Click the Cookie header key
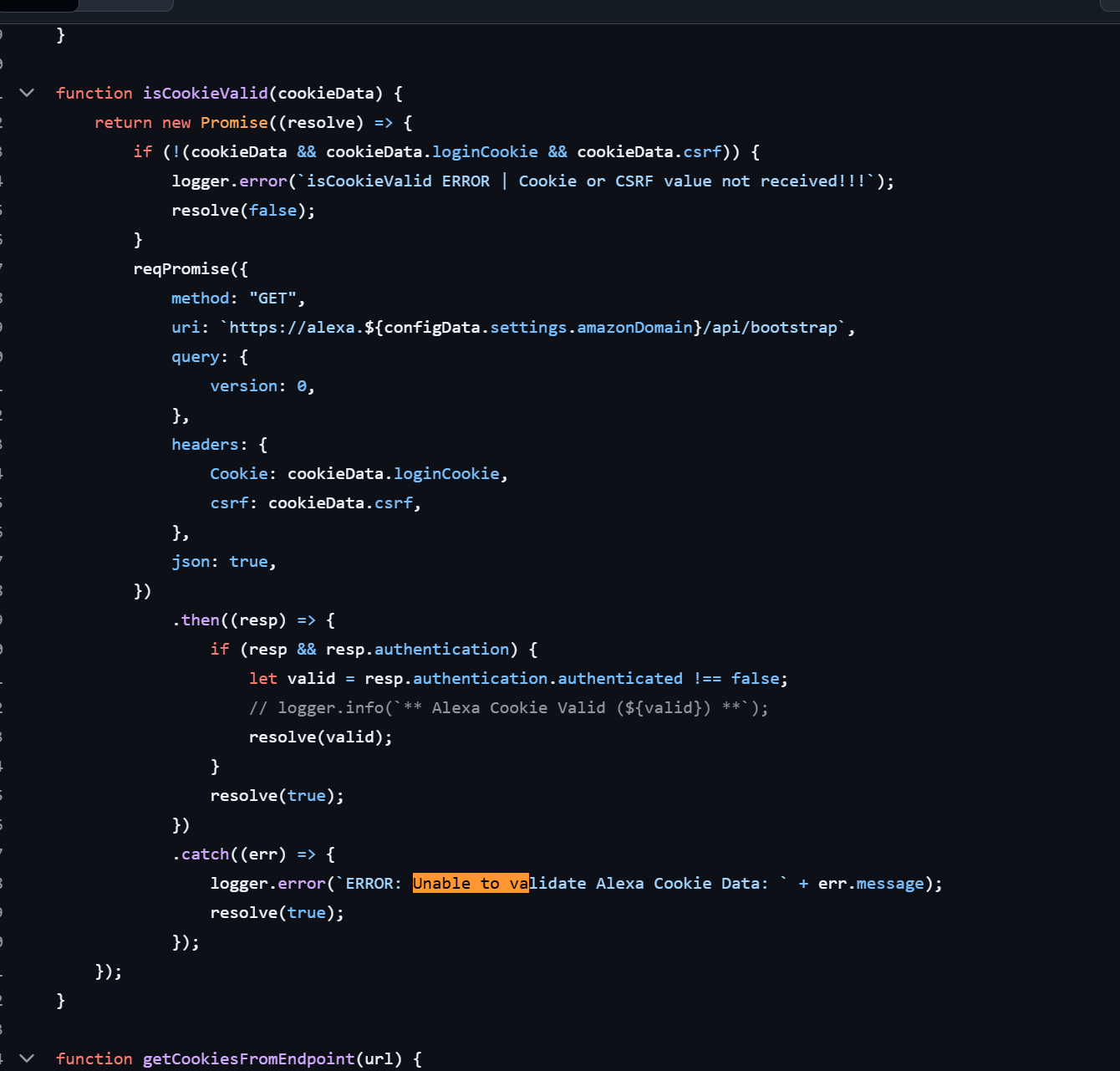The image size is (1120, 1071). (238, 474)
